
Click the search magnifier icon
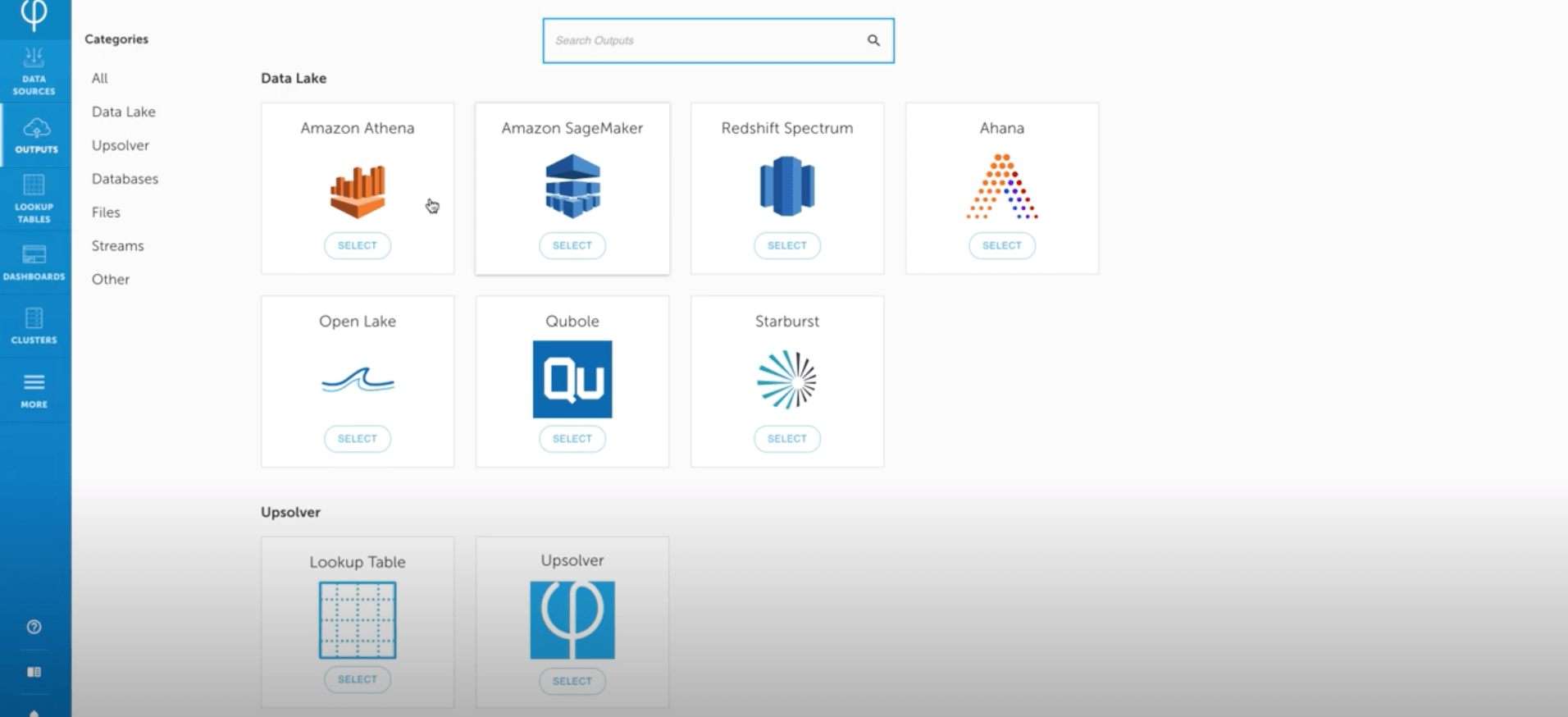(x=873, y=40)
